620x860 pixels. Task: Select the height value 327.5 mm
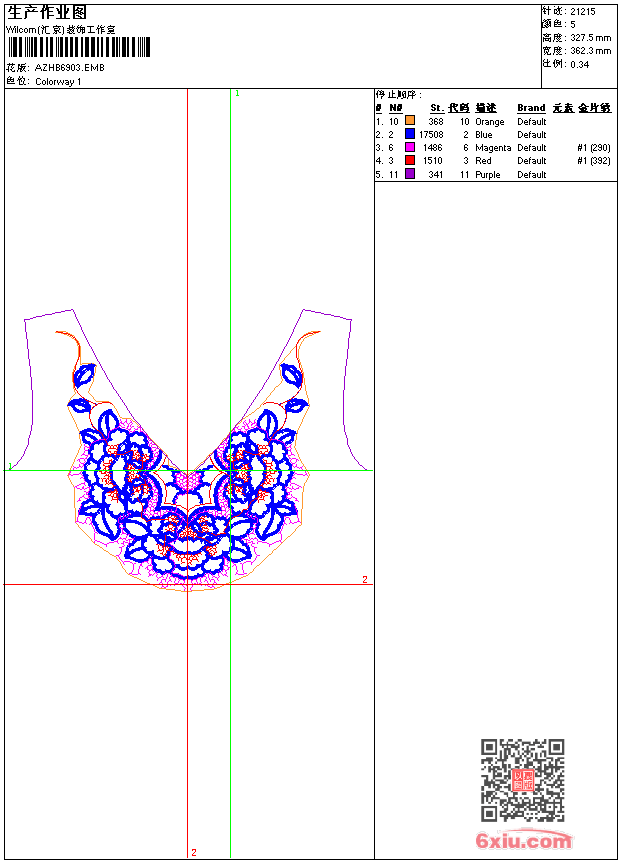(590, 38)
